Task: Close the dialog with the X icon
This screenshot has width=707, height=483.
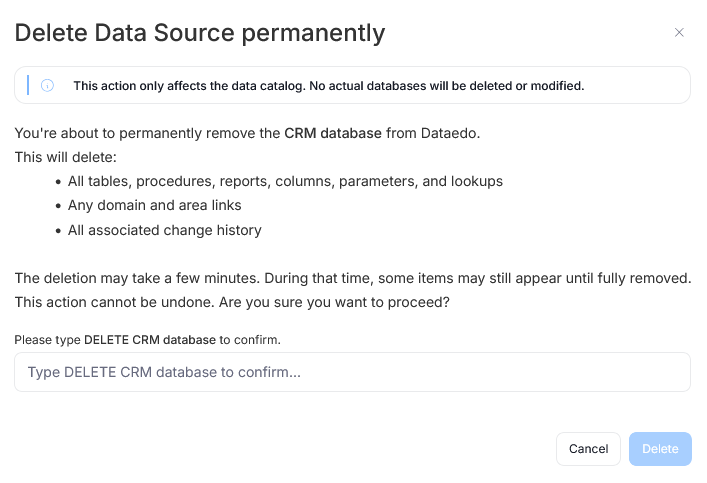Action: click(679, 32)
